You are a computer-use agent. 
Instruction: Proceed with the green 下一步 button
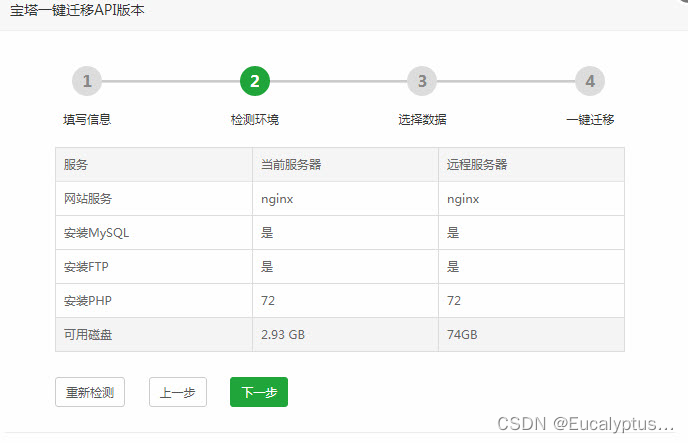259,392
